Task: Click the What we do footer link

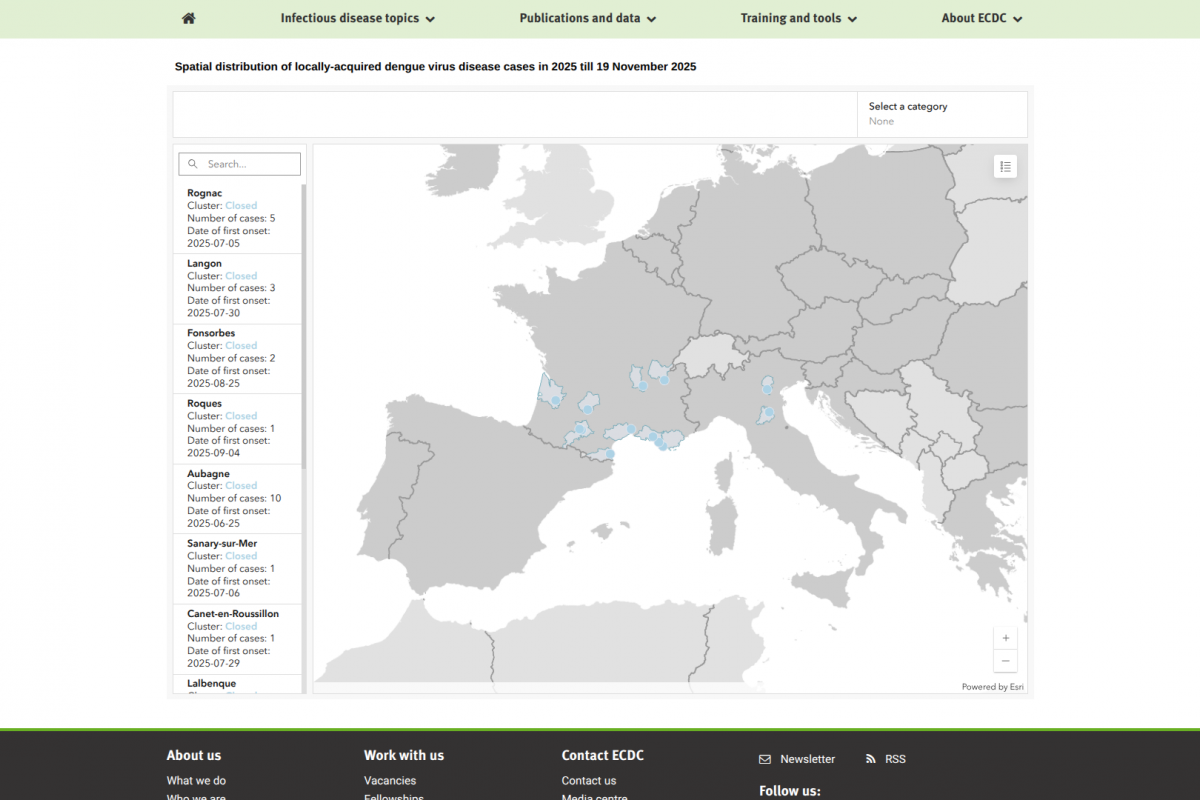Action: pyautogui.click(x=196, y=780)
